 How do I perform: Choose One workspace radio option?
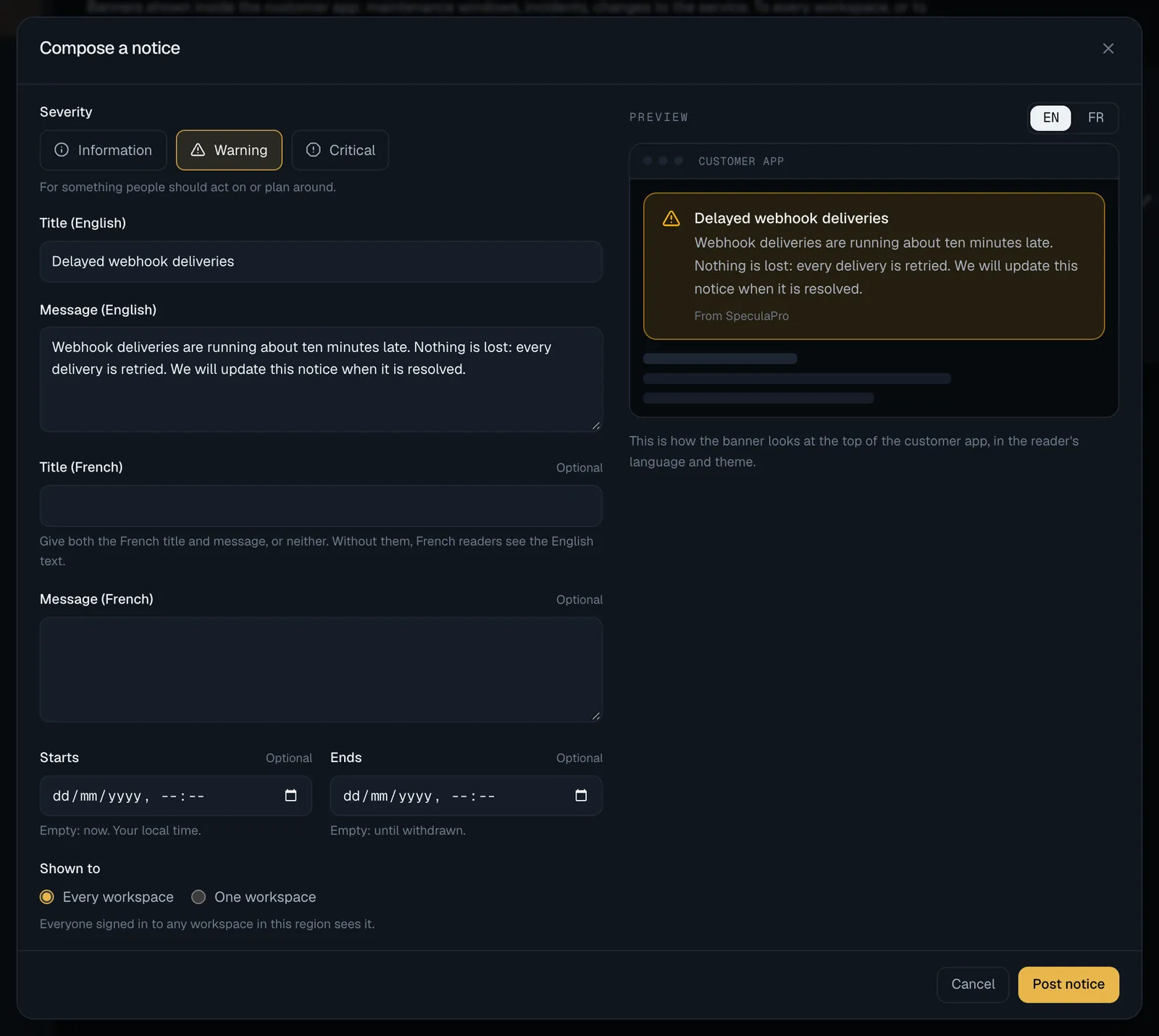click(x=198, y=897)
